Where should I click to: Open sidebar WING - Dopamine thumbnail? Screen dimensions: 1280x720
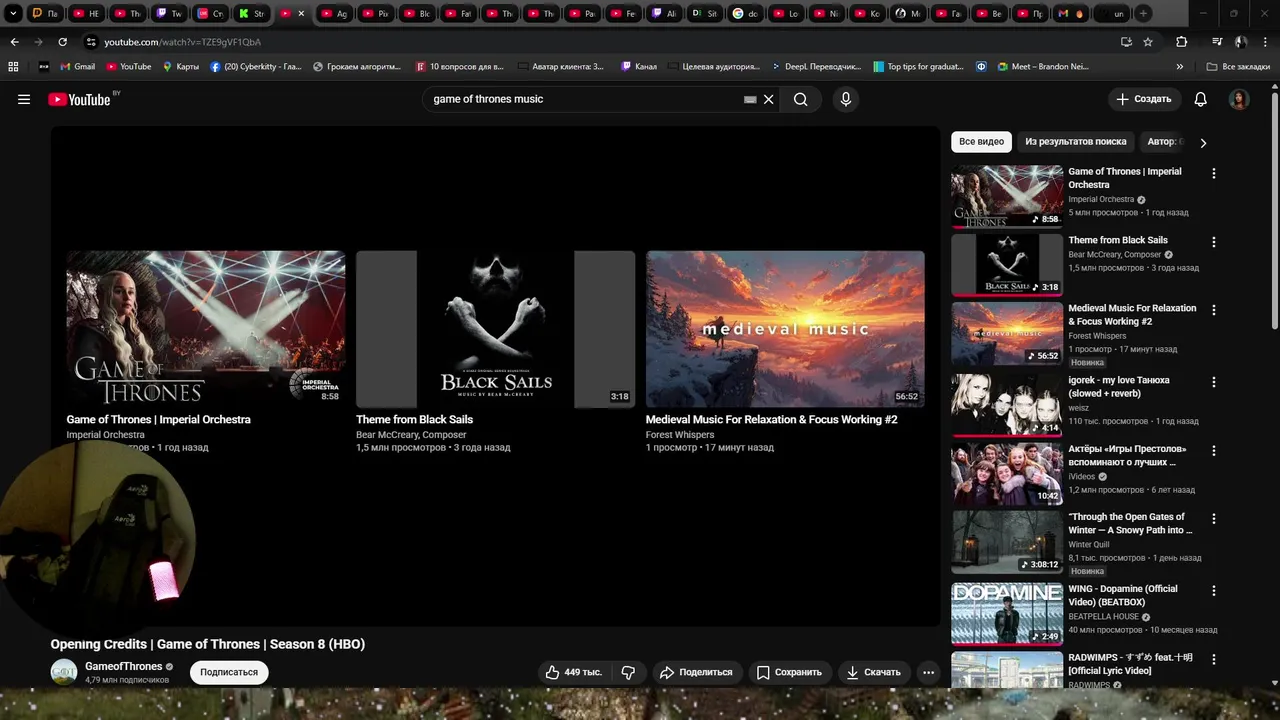1007,613
